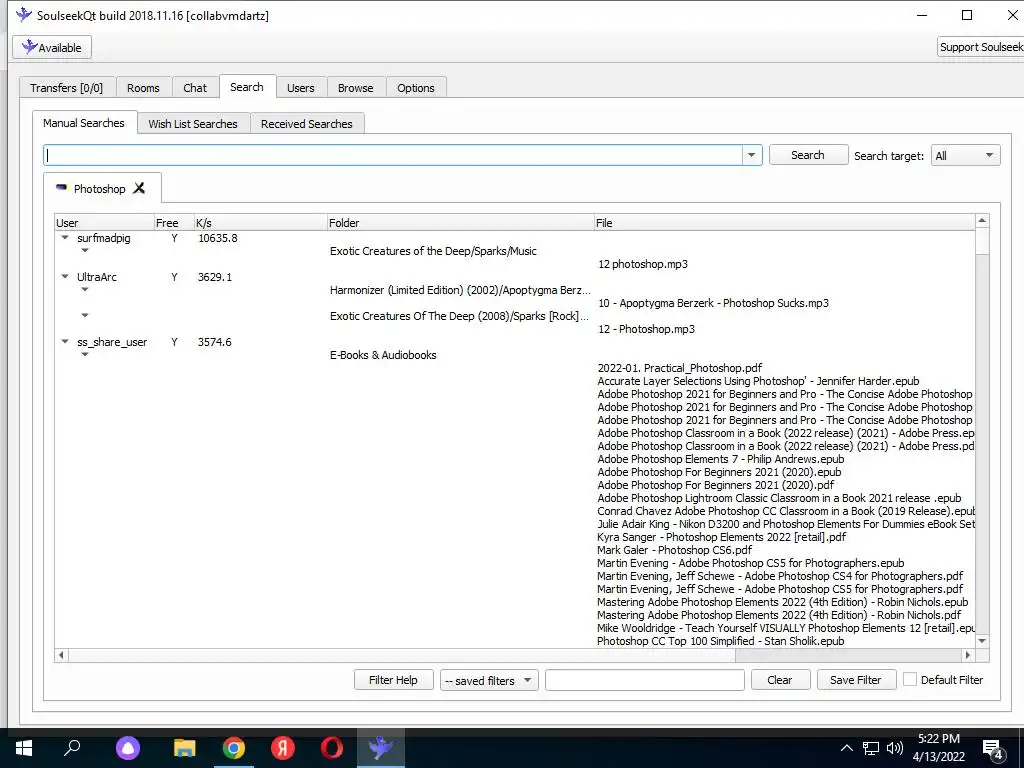Click the Search button

[808, 155]
